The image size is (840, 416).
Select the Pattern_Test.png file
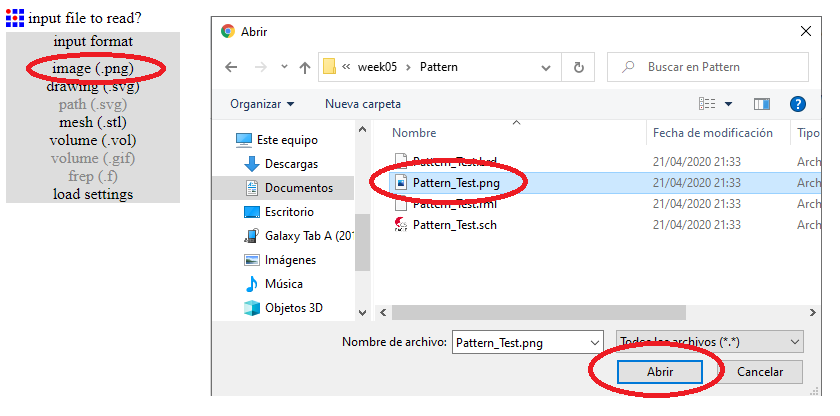[456, 183]
